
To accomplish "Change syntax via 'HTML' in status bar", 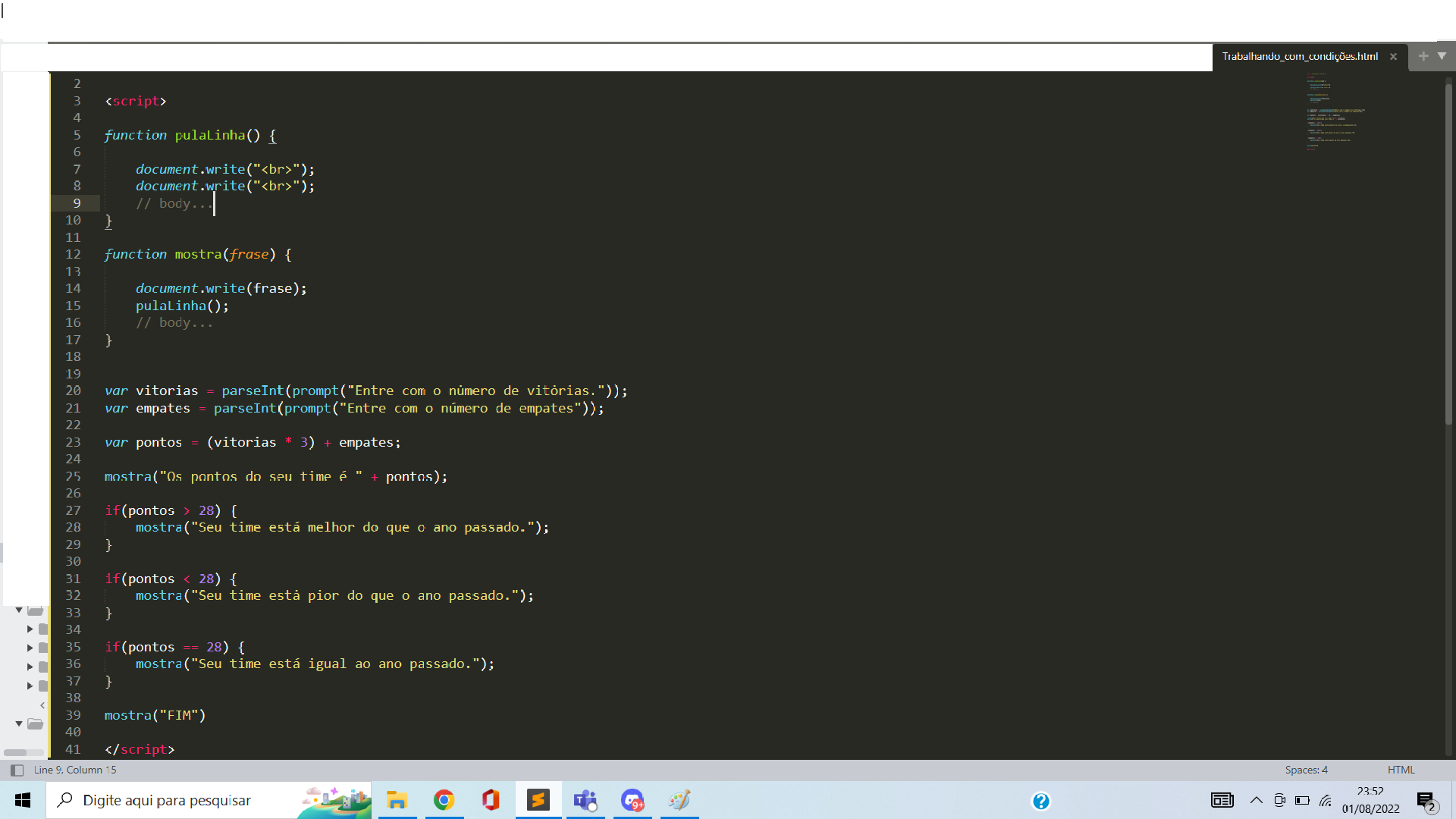I will point(1401,770).
